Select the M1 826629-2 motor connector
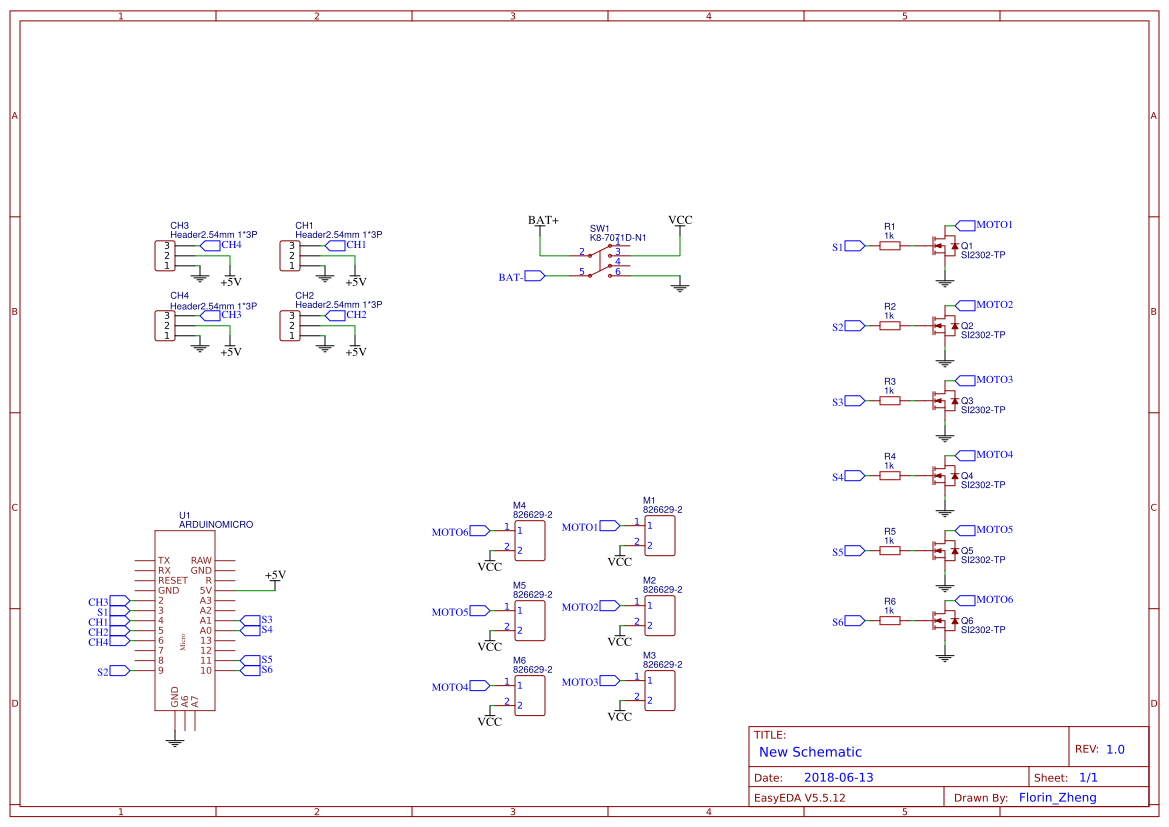 coord(660,535)
